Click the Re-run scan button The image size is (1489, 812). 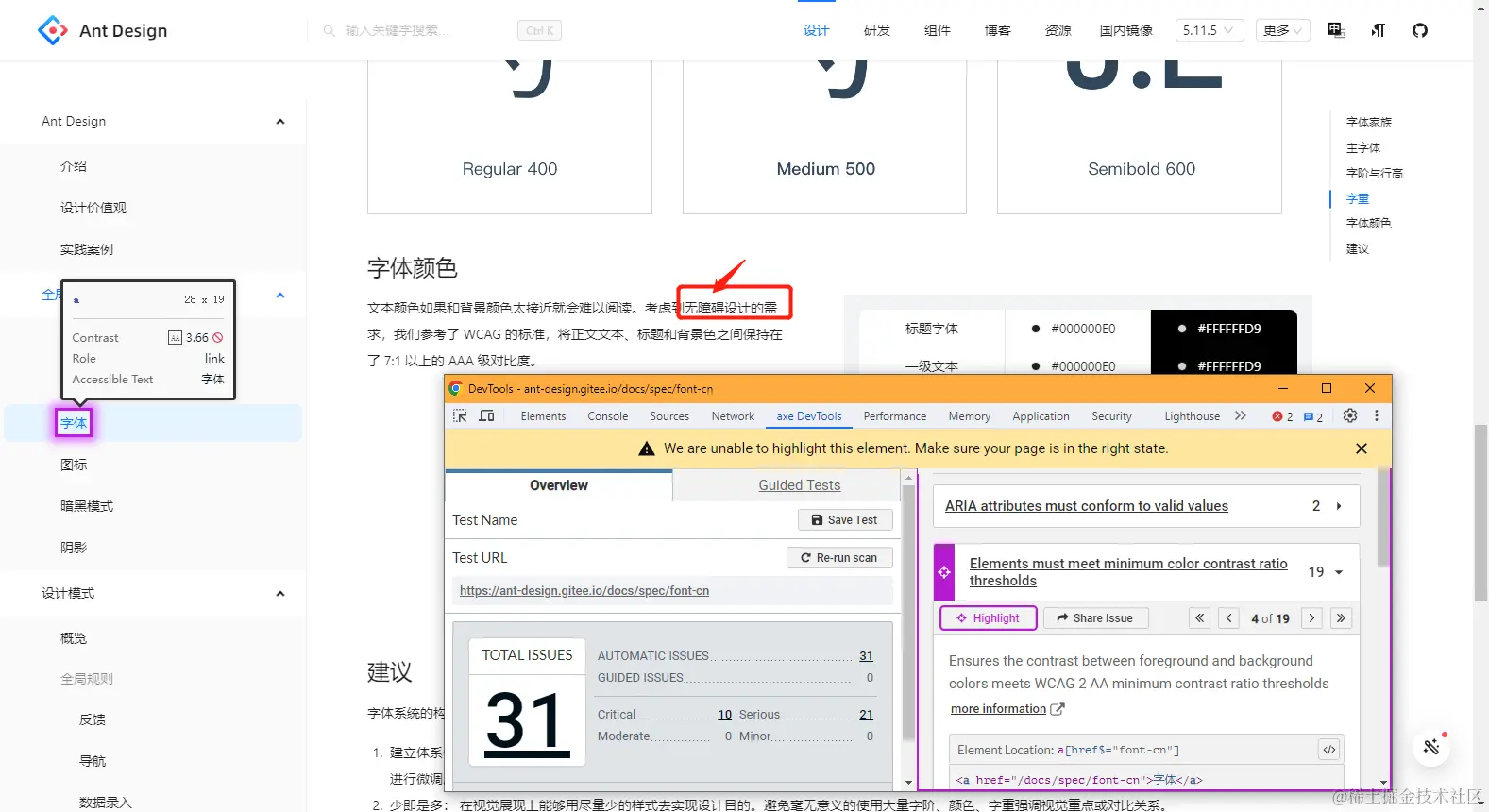click(839, 558)
